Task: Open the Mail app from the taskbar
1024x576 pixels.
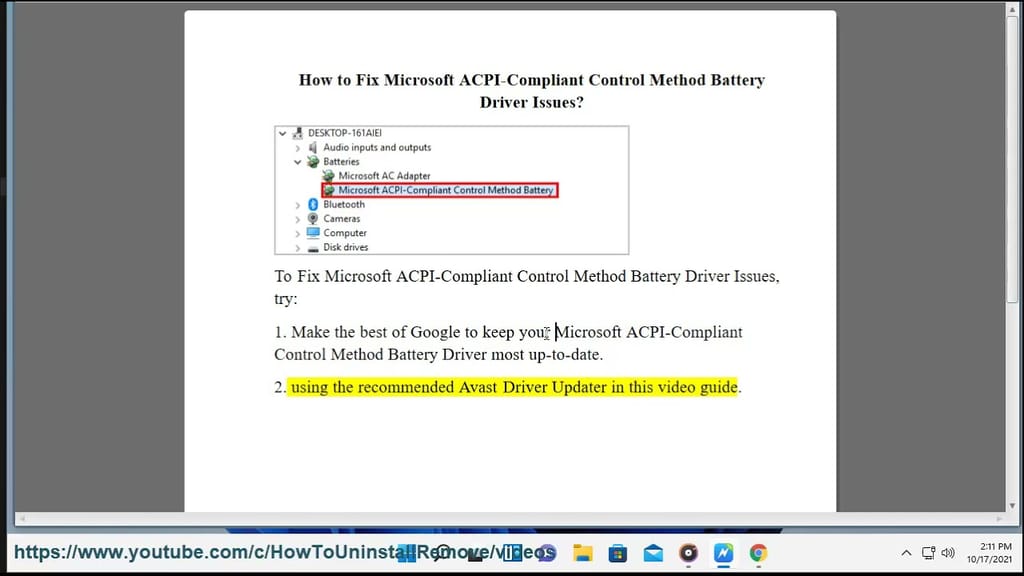Action: [x=652, y=552]
